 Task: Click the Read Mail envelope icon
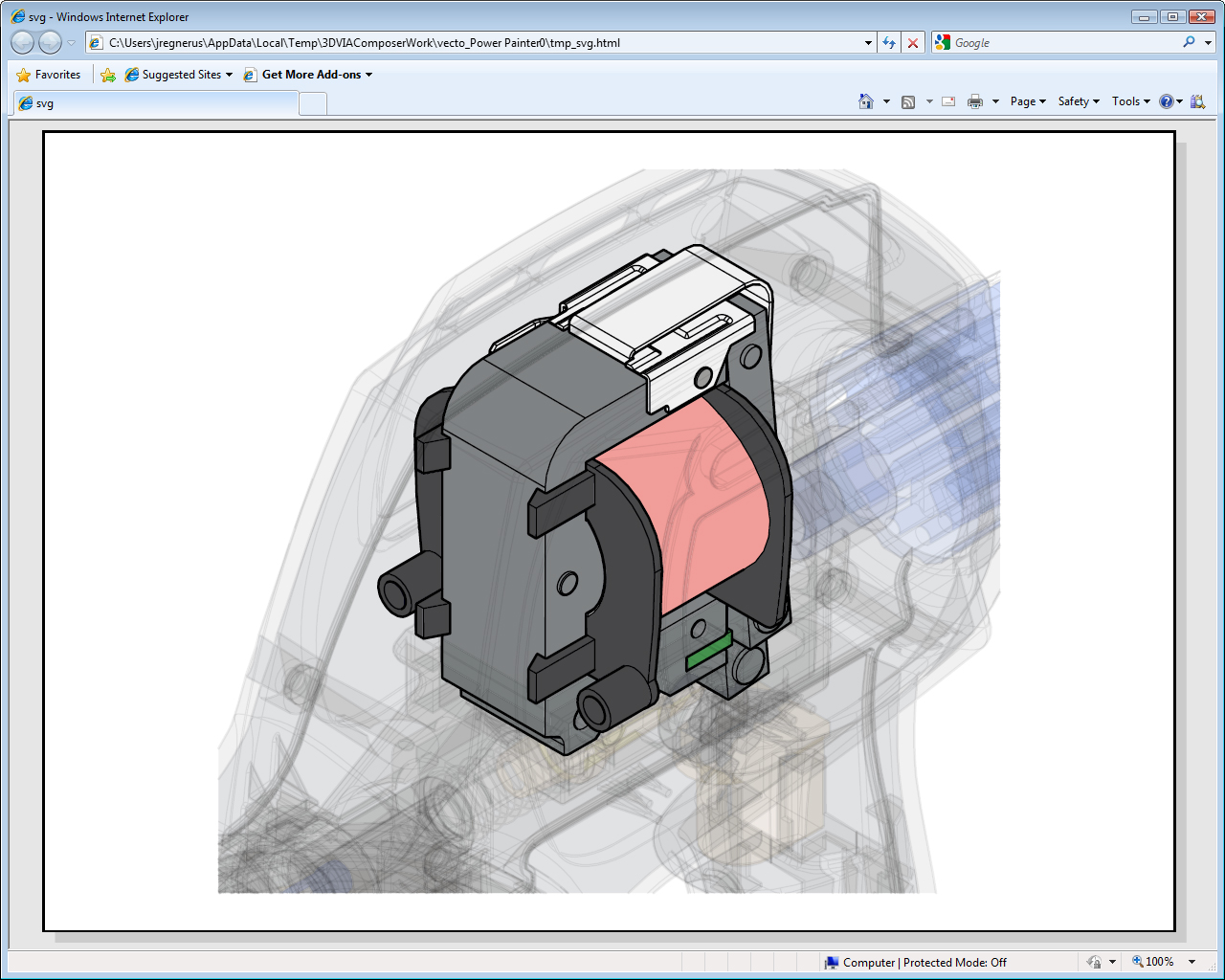tap(948, 101)
